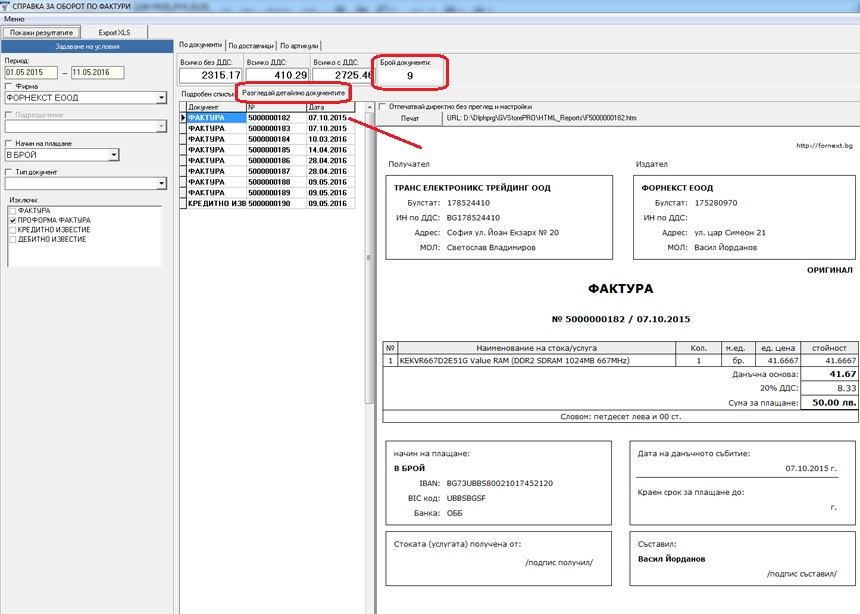Open the Разгледай детайлно документите tab
Image resolution: width=860 pixels, height=614 pixels.
tap(293, 93)
